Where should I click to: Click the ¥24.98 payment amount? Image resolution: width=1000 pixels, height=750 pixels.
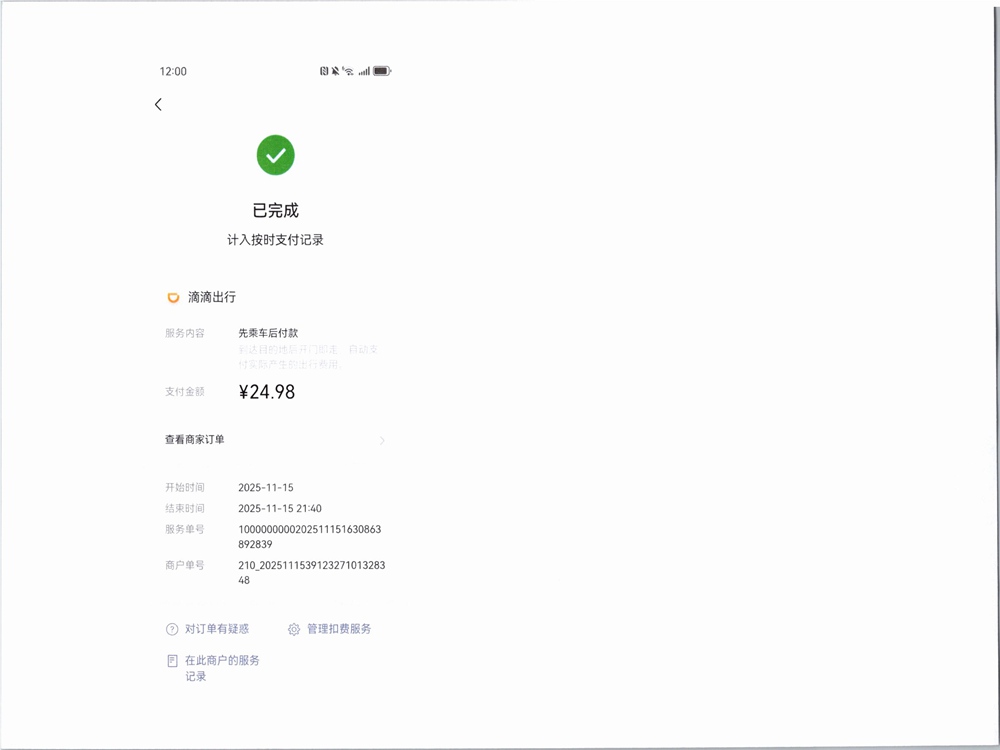pos(267,392)
